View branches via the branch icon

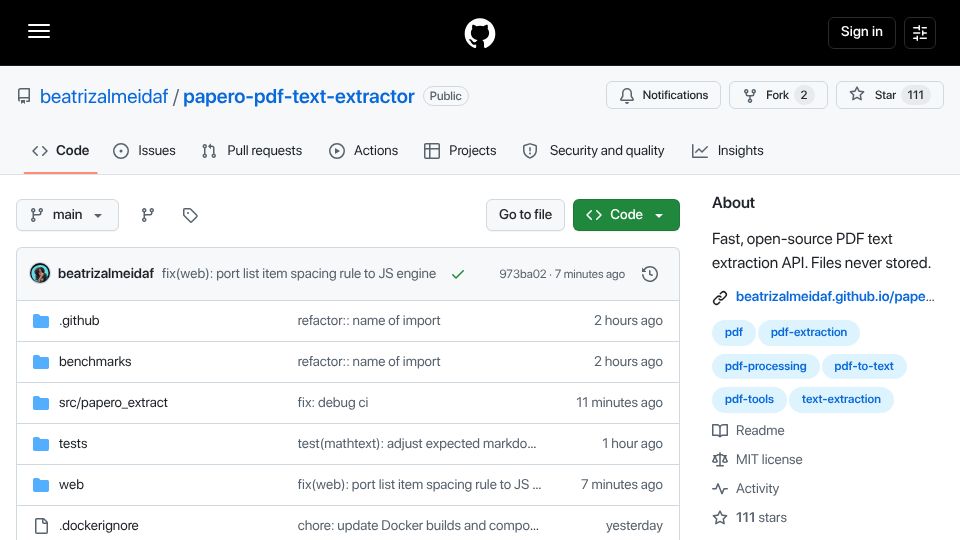tap(148, 215)
